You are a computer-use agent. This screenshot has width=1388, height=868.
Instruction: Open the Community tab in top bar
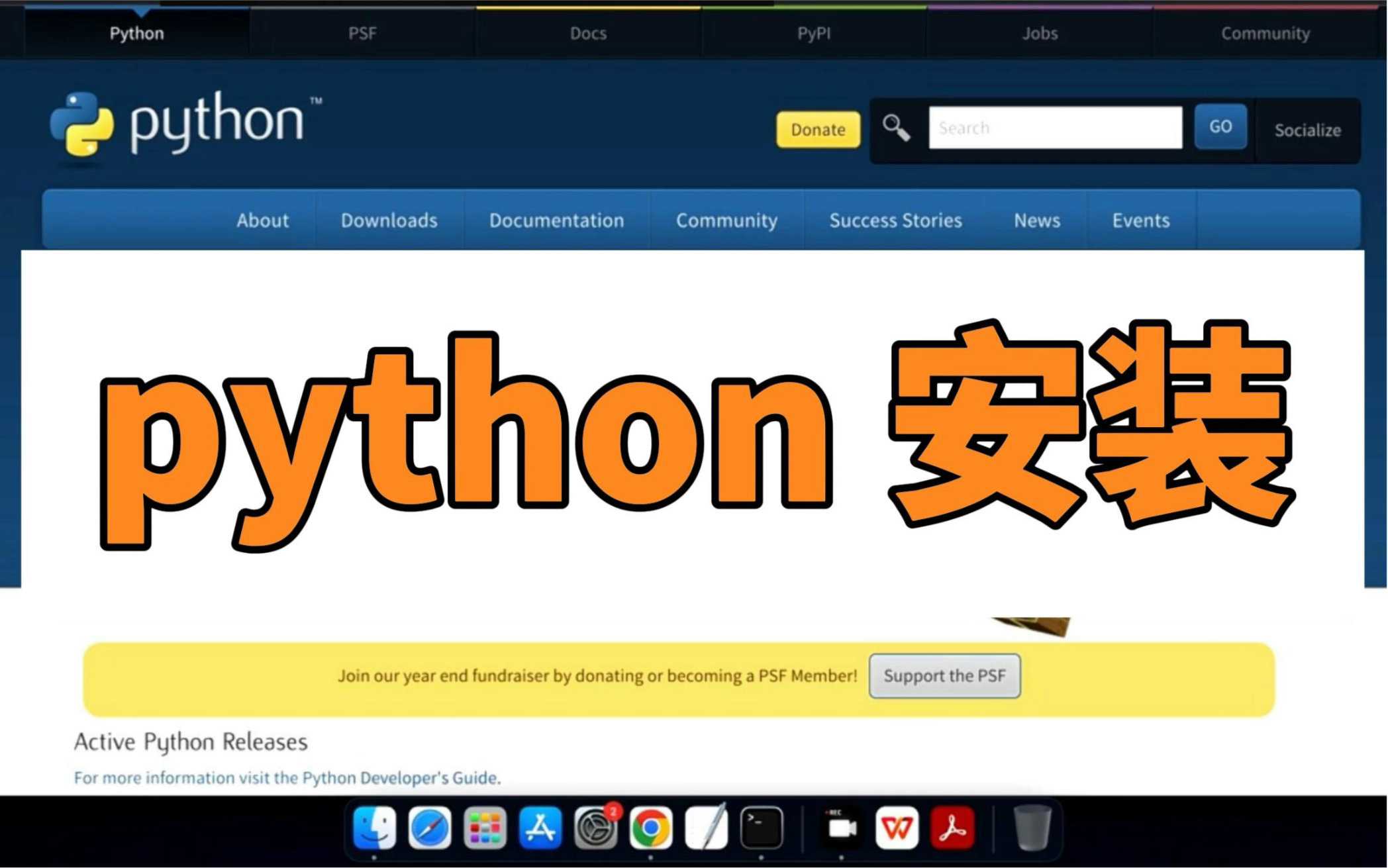[1265, 33]
